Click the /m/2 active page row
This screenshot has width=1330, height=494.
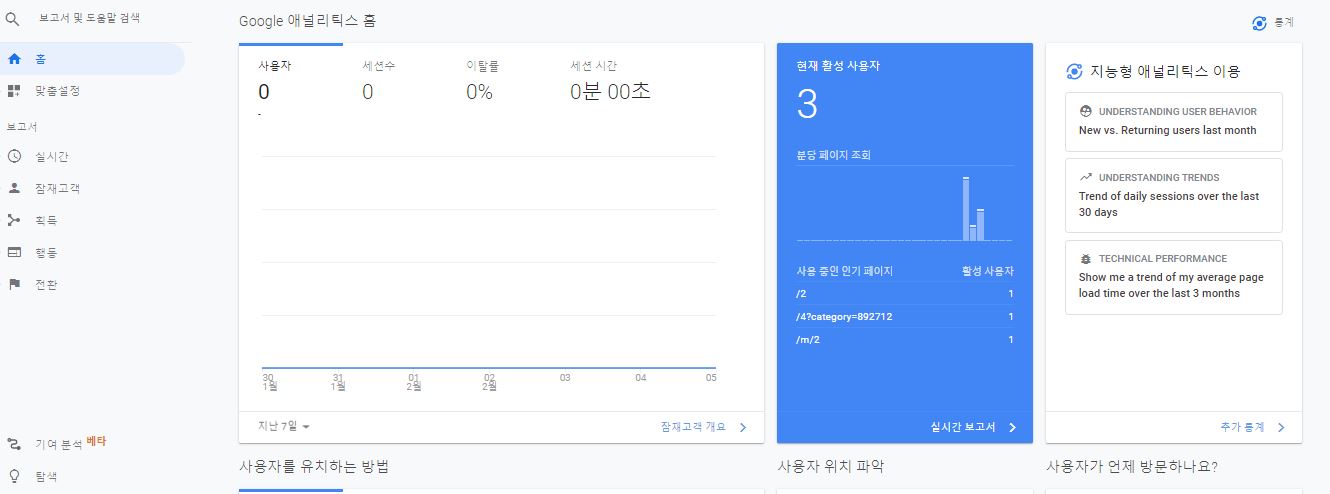point(905,339)
